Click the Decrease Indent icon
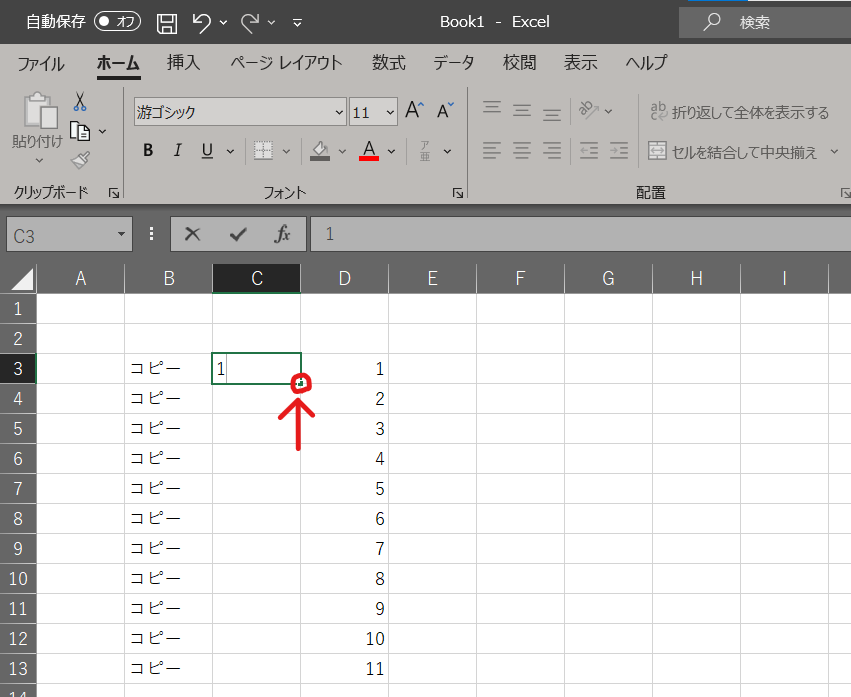 click(x=588, y=150)
